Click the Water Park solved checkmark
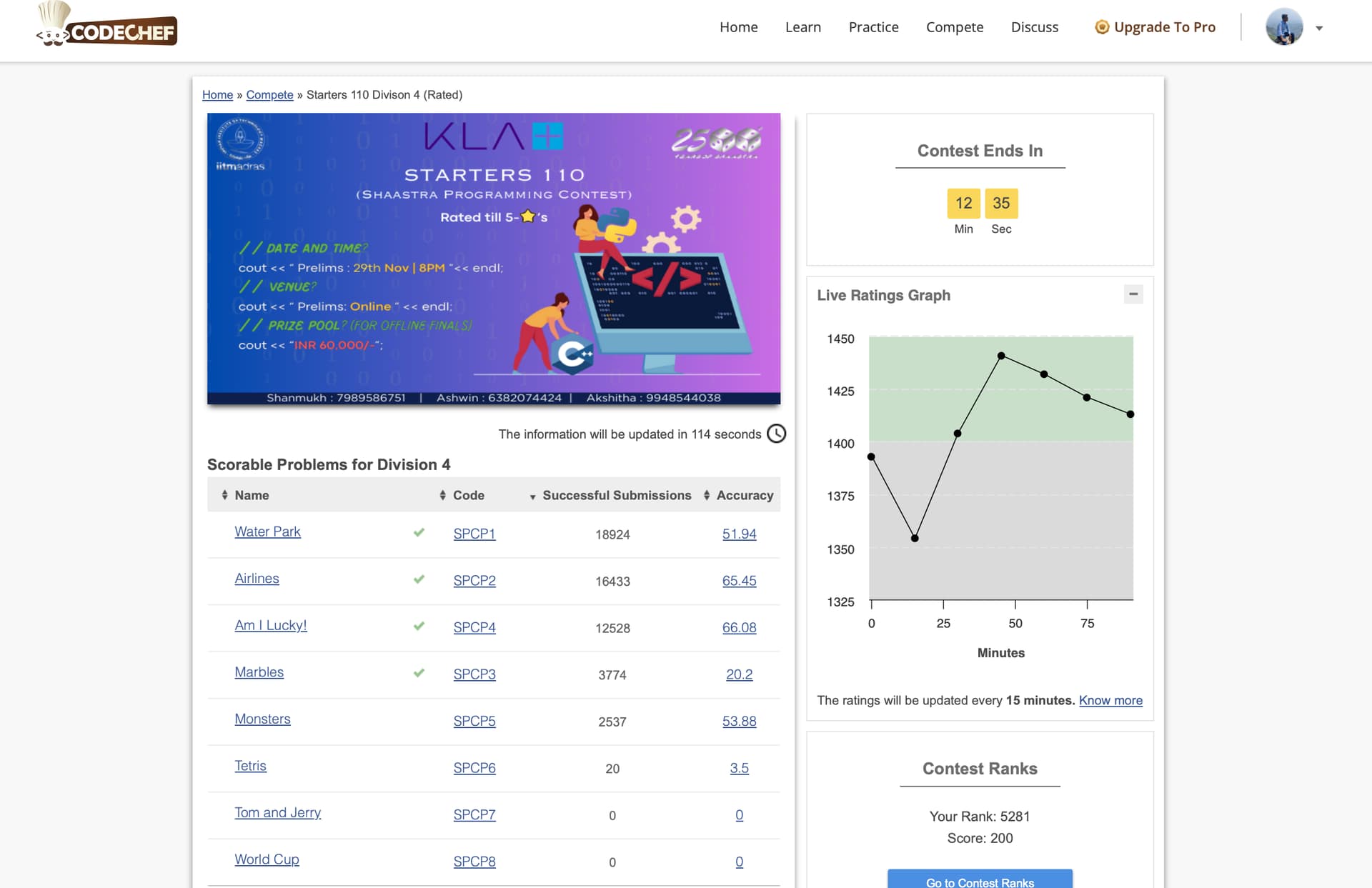Screen dimensions: 1372x888 click(419, 532)
